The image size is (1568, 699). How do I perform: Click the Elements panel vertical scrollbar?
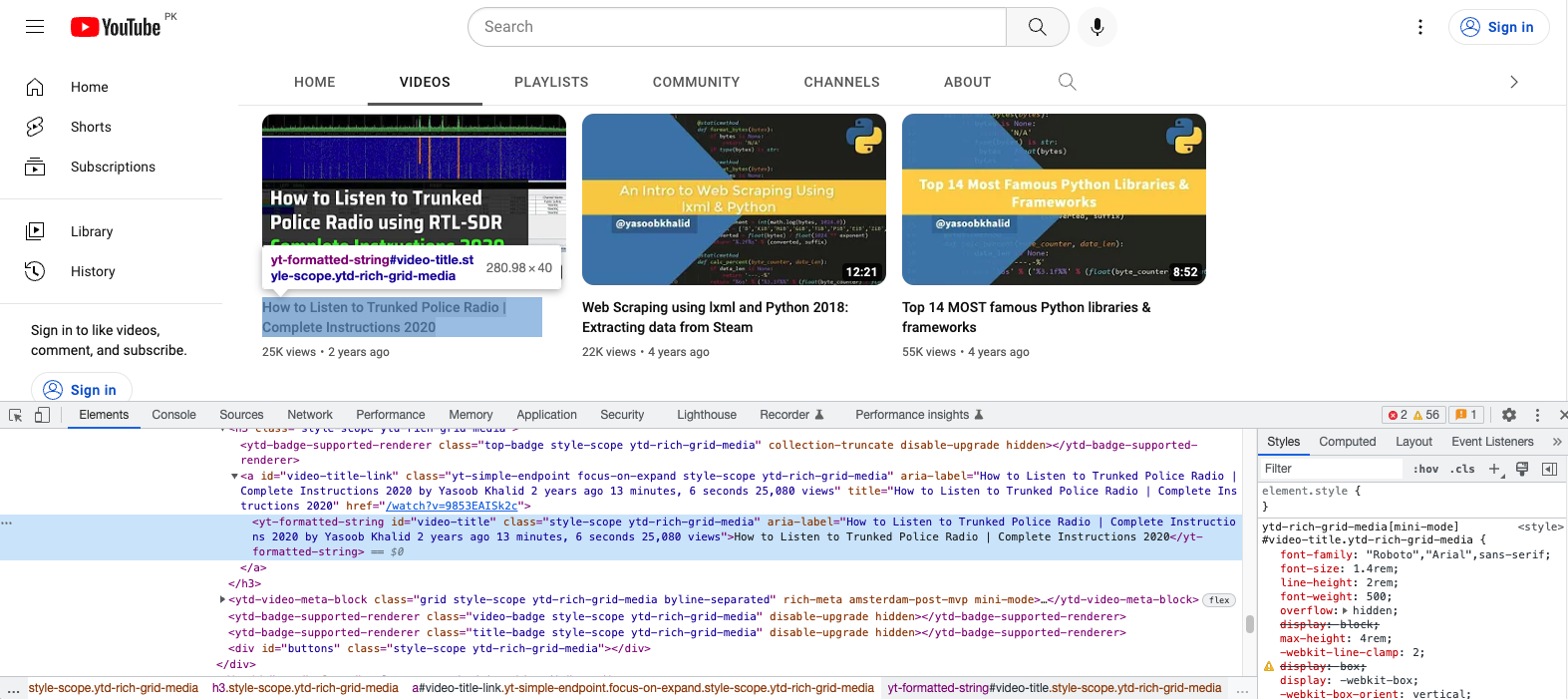[1249, 624]
